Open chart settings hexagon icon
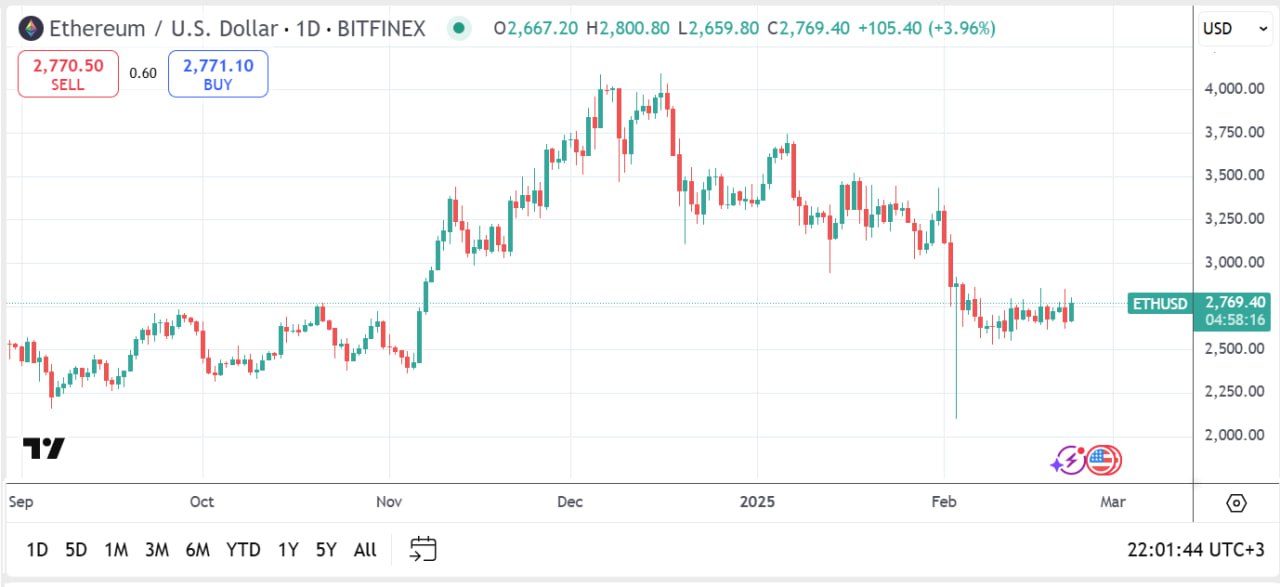1280x587 pixels. [1236, 502]
